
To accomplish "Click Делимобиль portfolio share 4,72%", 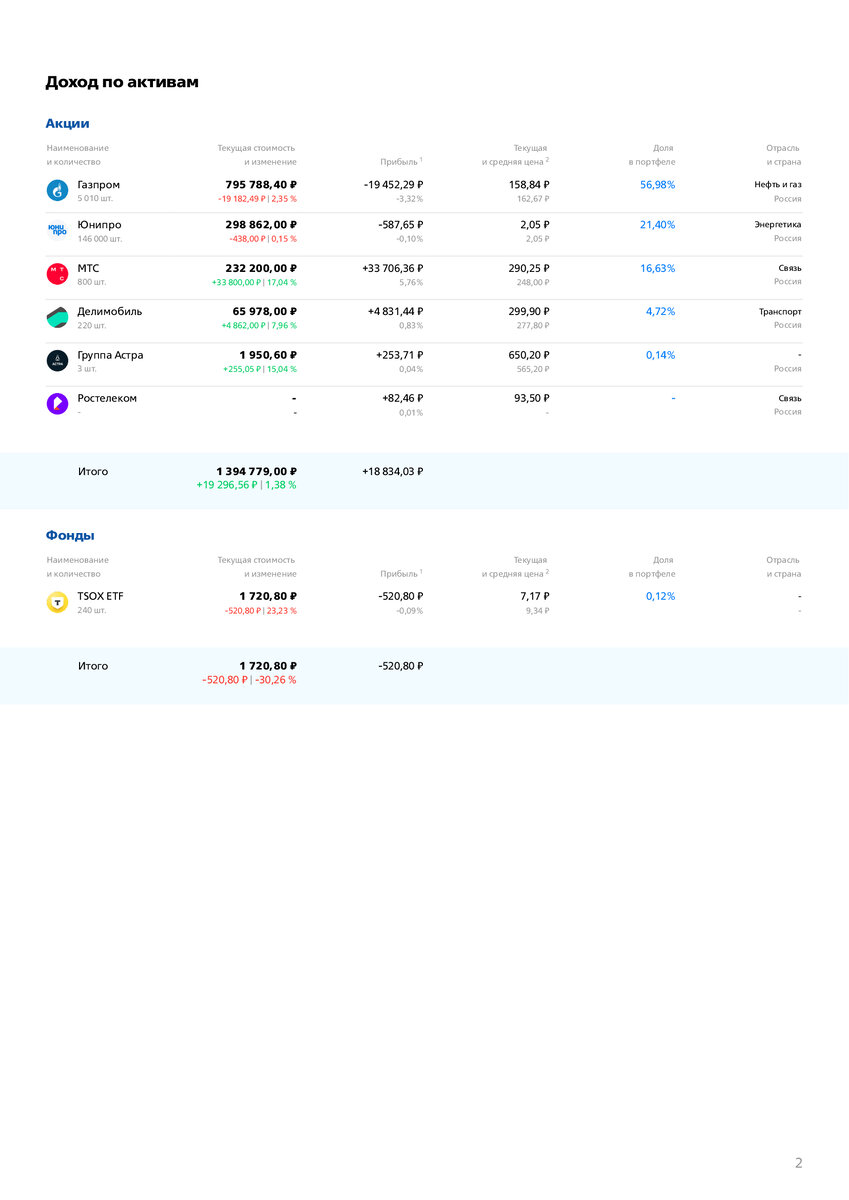I will coord(660,312).
